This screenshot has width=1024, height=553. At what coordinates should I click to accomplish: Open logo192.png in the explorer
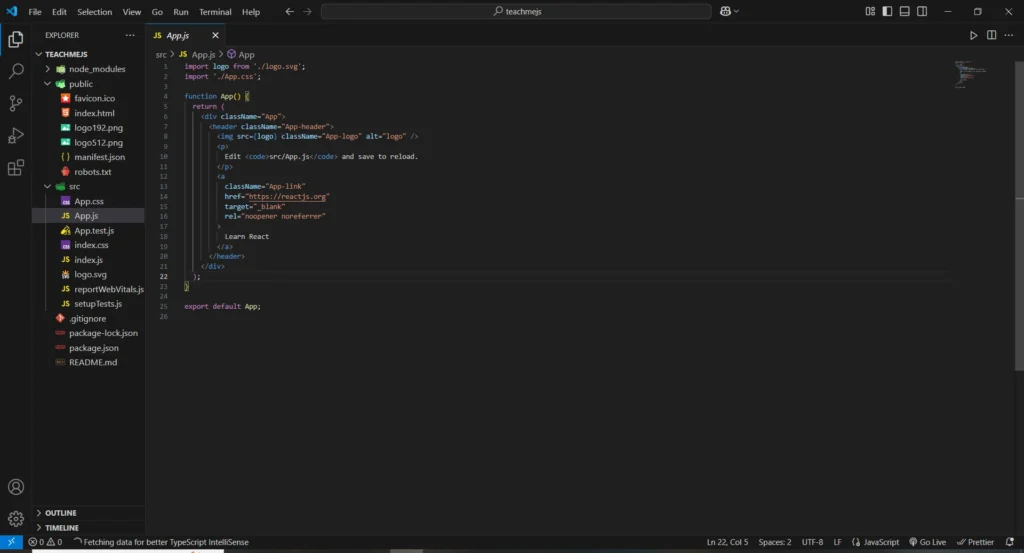(98, 128)
